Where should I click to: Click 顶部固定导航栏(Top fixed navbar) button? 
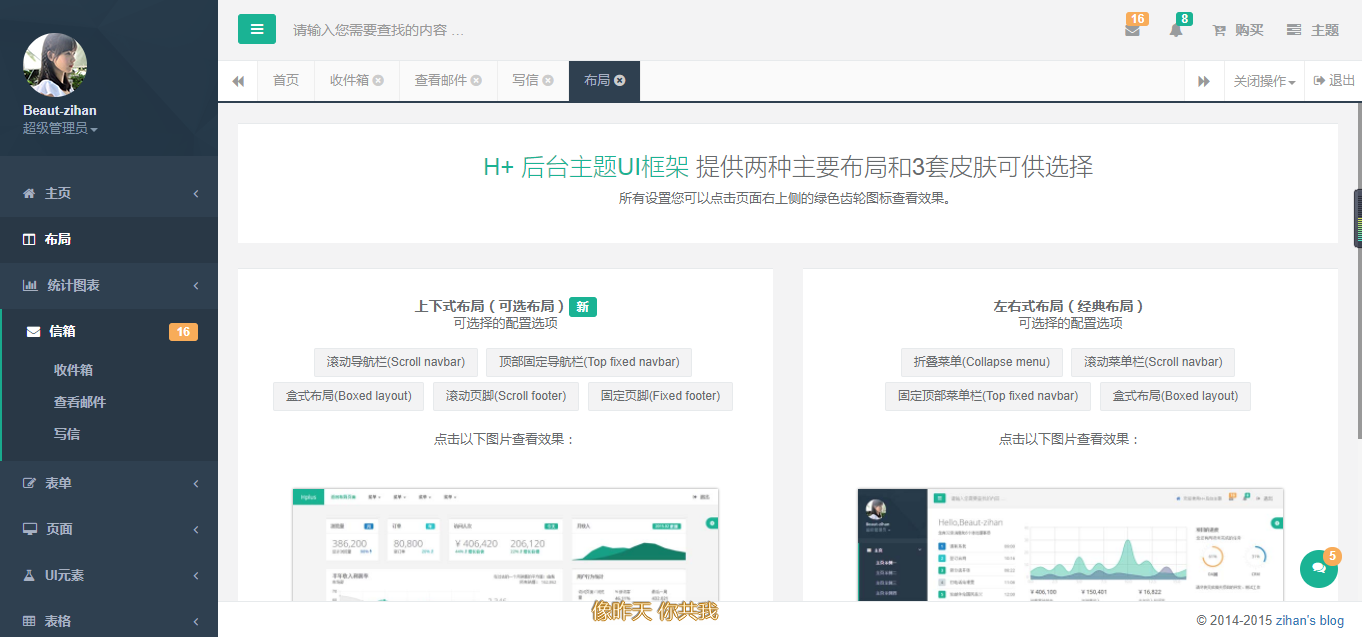pos(589,362)
